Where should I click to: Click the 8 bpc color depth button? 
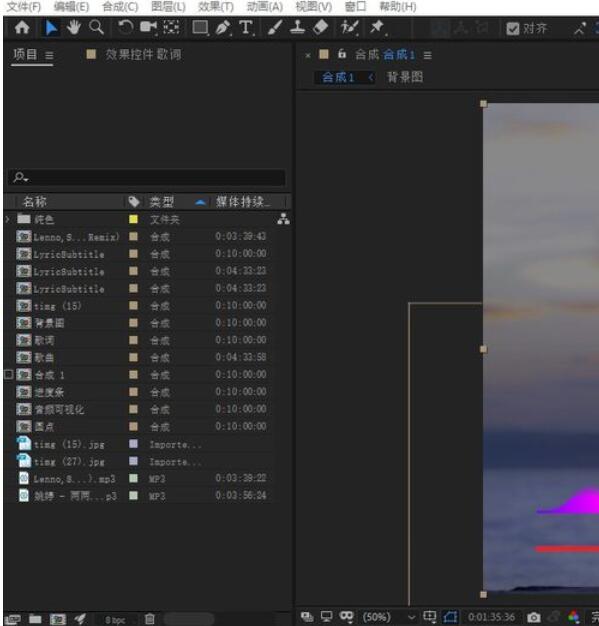115,620
